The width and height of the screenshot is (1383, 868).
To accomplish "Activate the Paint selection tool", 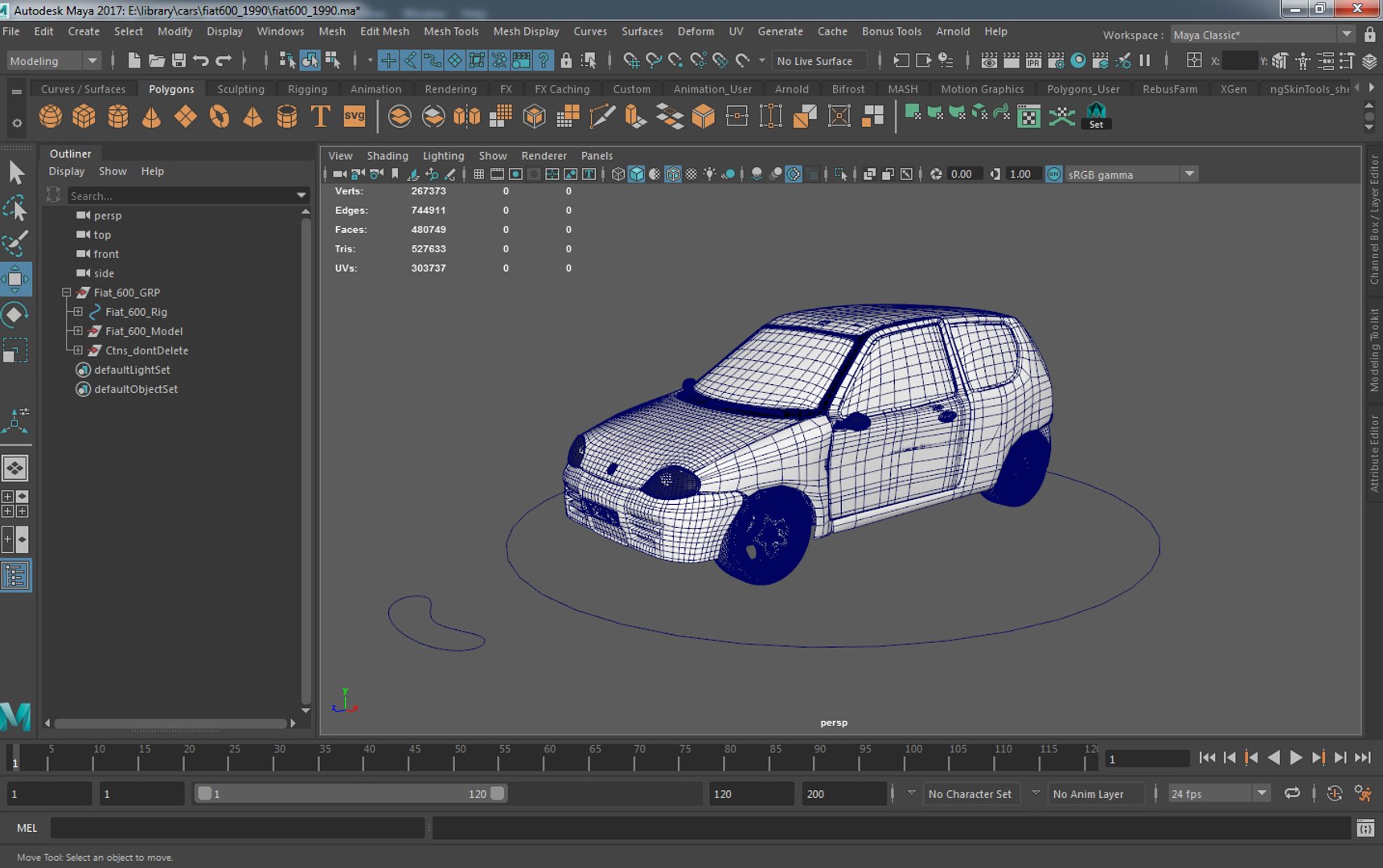I will pyautogui.click(x=16, y=244).
